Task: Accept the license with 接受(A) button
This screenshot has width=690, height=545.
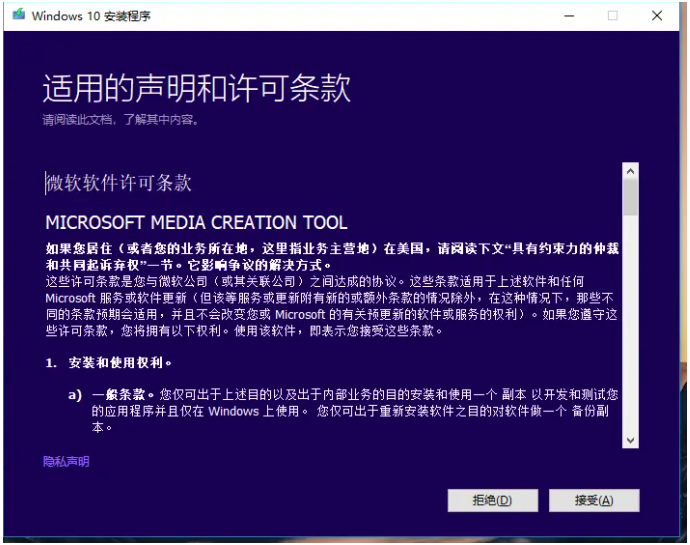Action: (593, 500)
